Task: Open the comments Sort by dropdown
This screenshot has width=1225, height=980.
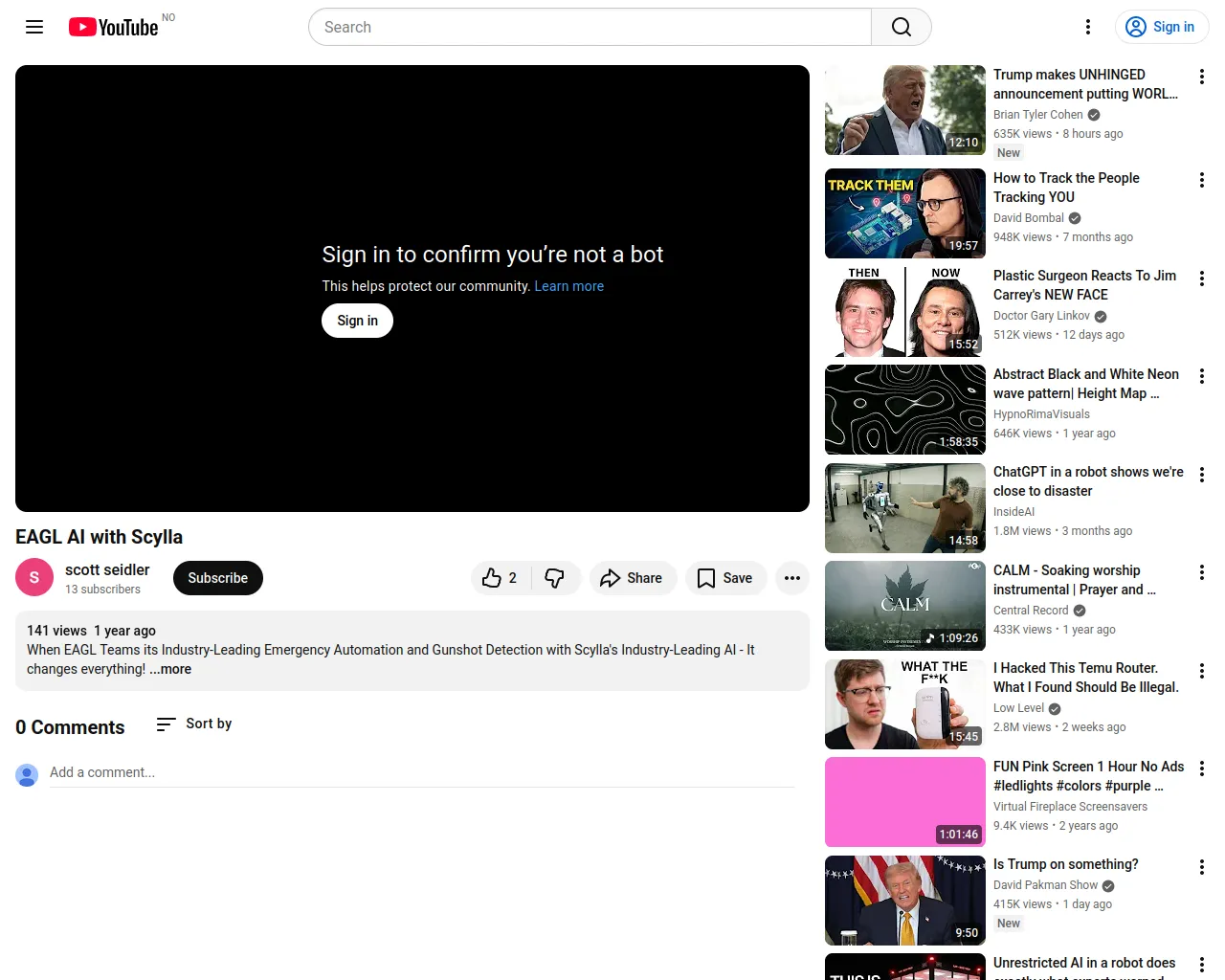Action: pos(194,724)
